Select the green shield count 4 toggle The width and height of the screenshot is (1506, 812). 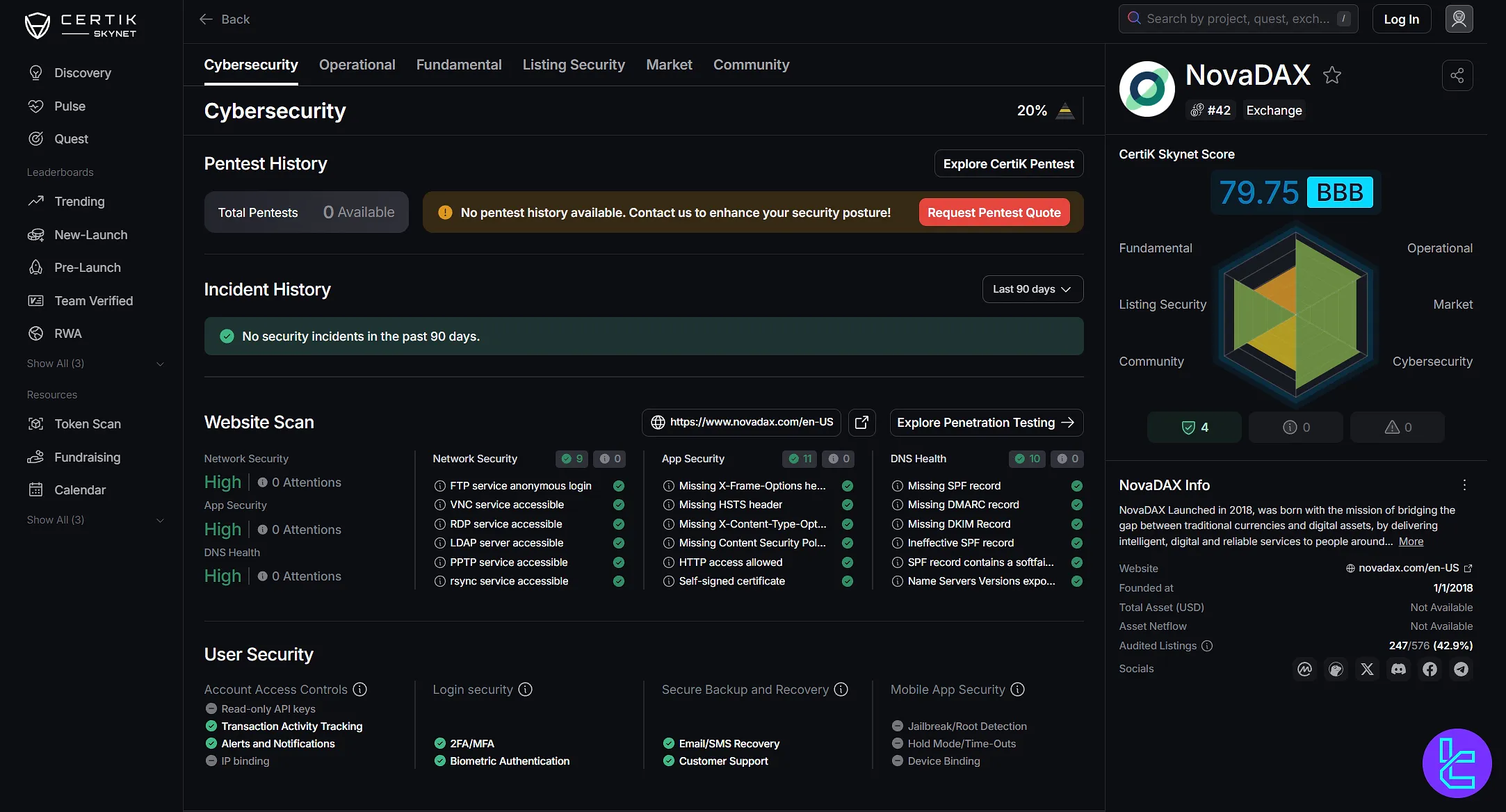1194,428
